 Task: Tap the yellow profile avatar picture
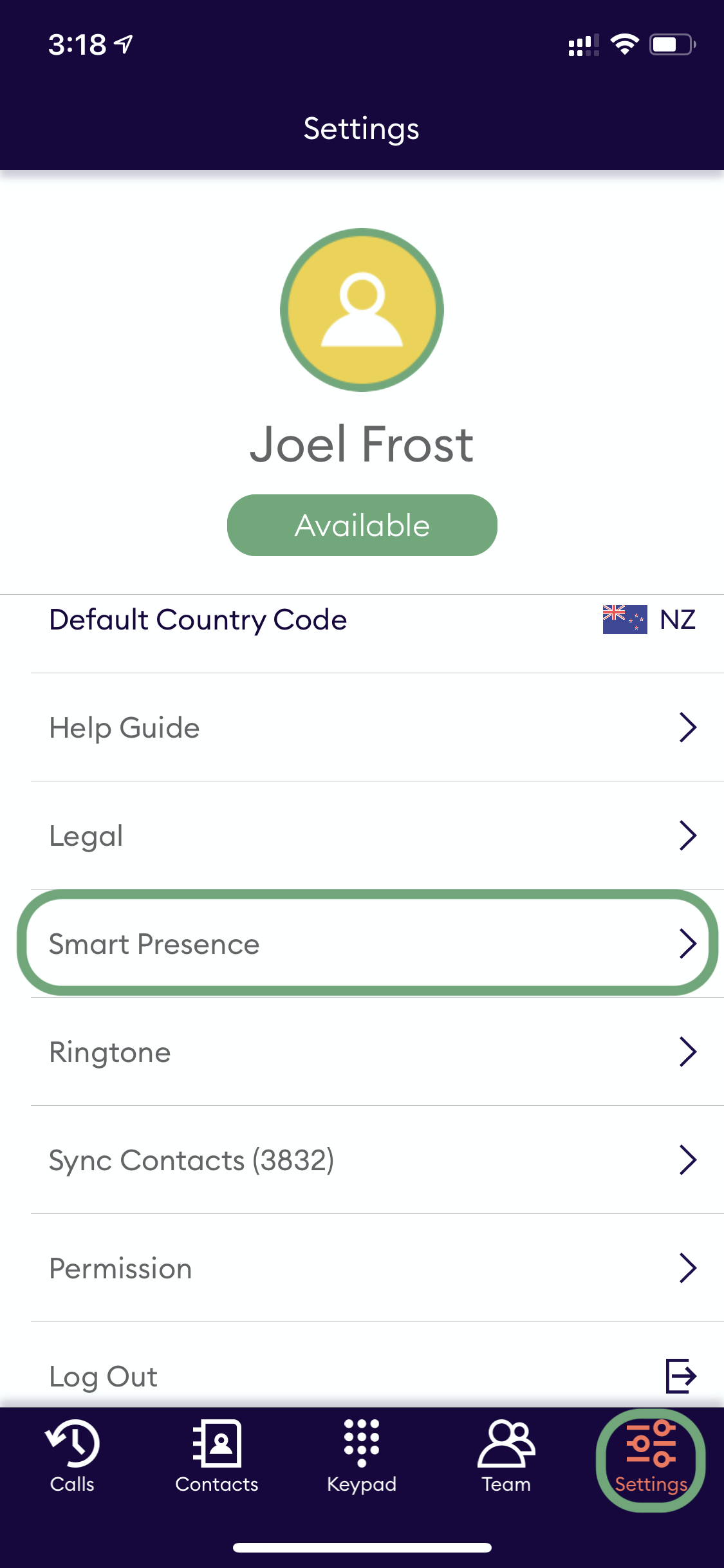coord(362,310)
